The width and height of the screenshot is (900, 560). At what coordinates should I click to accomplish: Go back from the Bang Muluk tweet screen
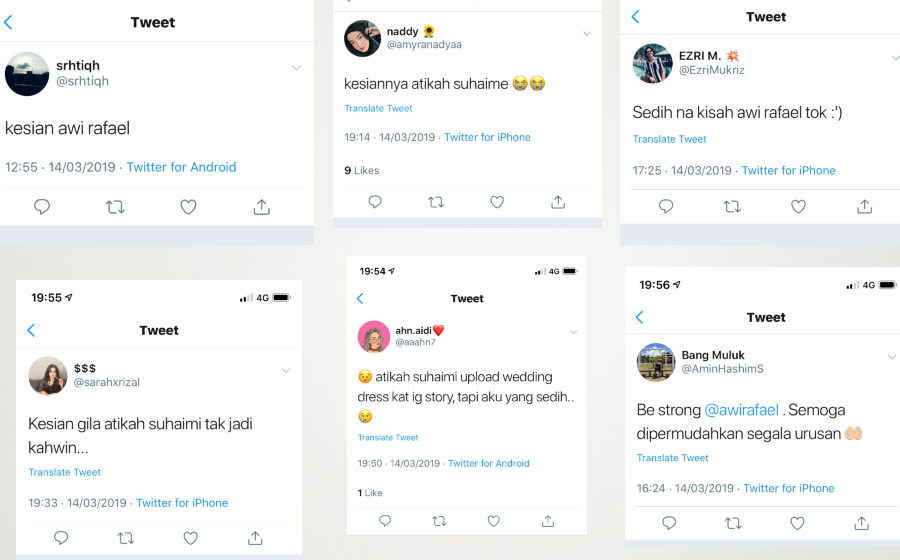click(639, 317)
